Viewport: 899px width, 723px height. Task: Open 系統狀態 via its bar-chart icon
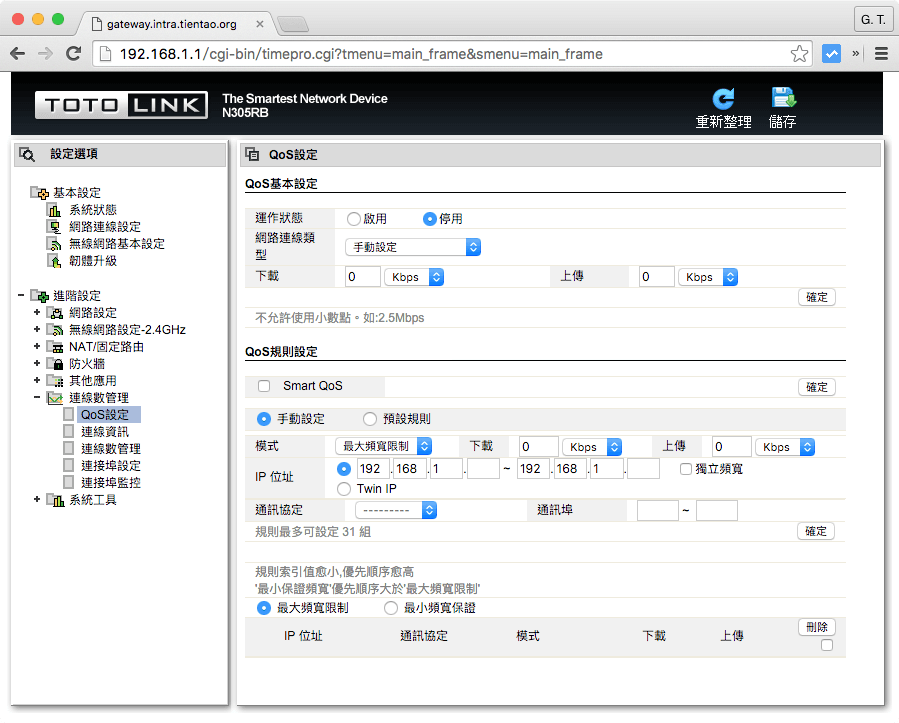pos(53,210)
